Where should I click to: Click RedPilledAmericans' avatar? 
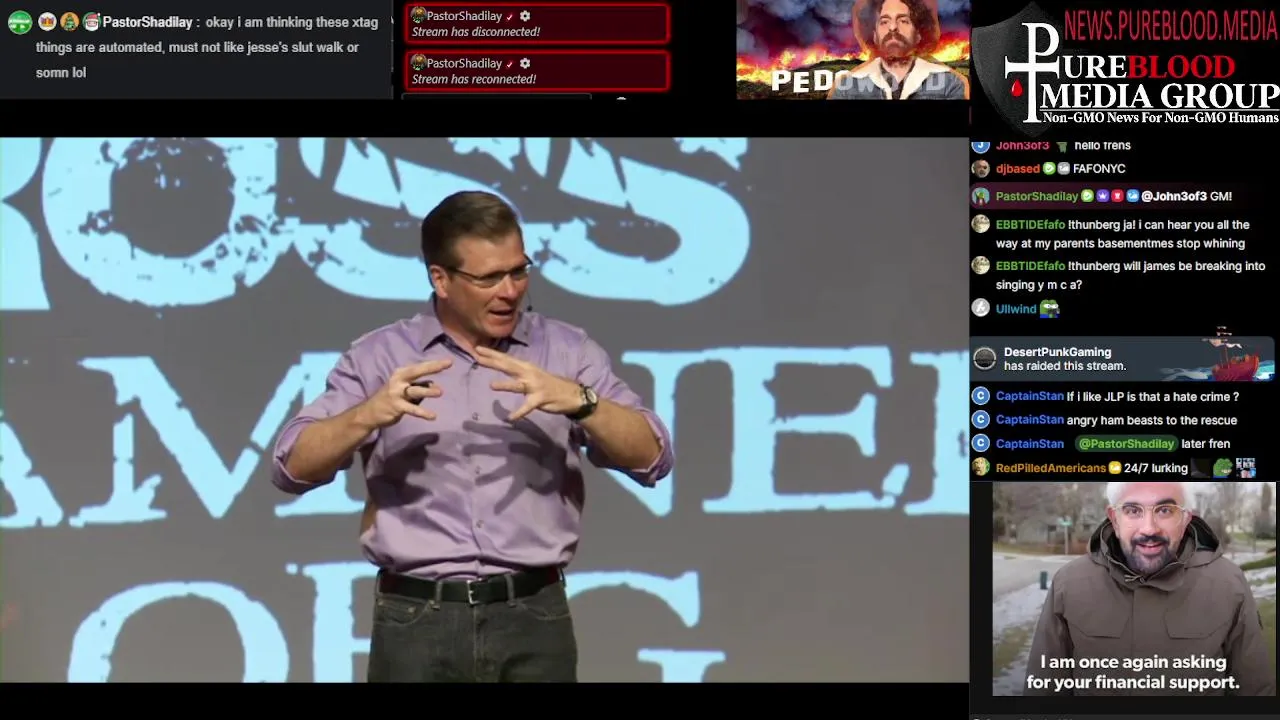[980, 467]
